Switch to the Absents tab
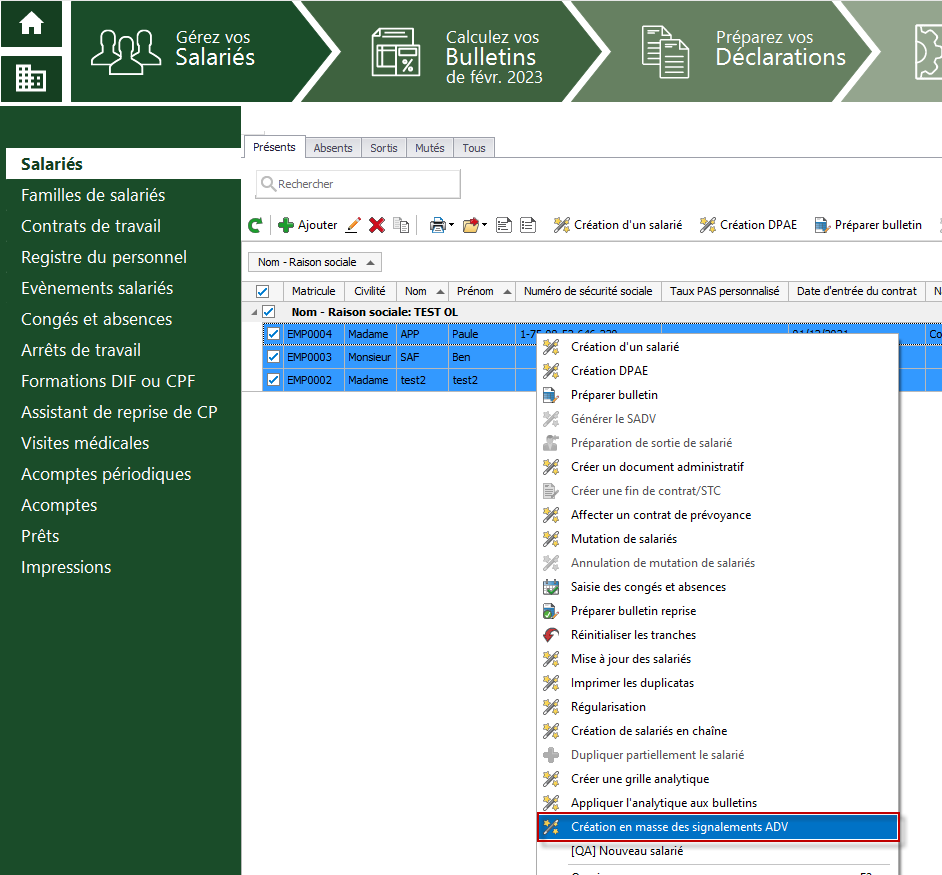Viewport: 942px width, 875px height. point(333,148)
